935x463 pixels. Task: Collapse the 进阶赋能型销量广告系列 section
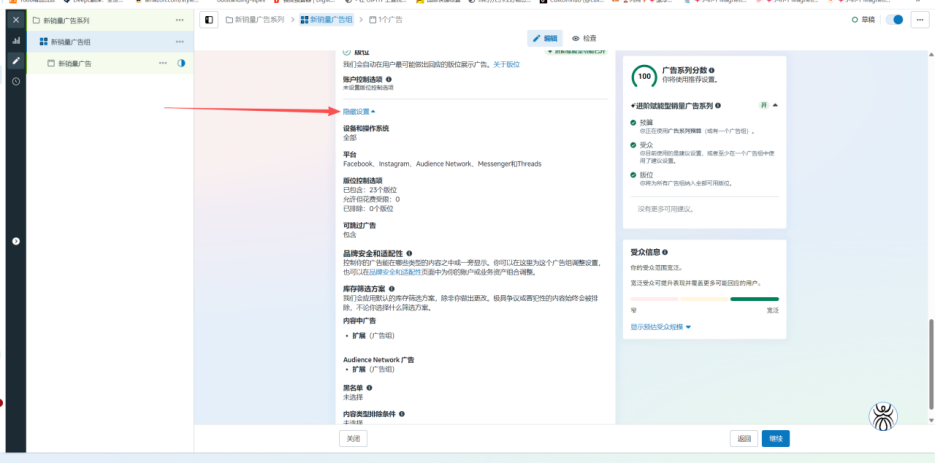tap(775, 104)
